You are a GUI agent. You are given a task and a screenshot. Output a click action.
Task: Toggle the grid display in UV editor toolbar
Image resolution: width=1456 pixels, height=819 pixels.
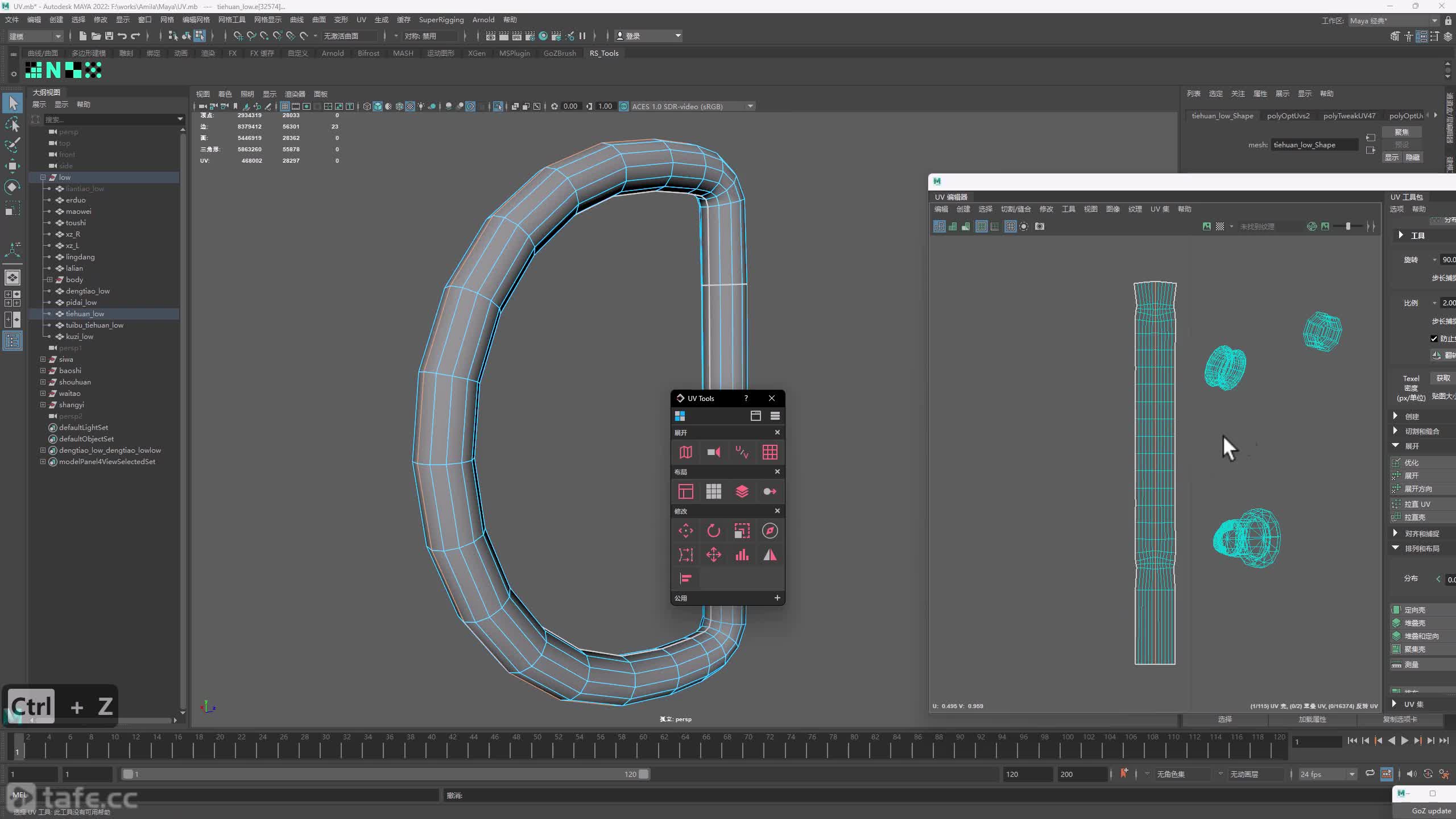tap(1011, 226)
